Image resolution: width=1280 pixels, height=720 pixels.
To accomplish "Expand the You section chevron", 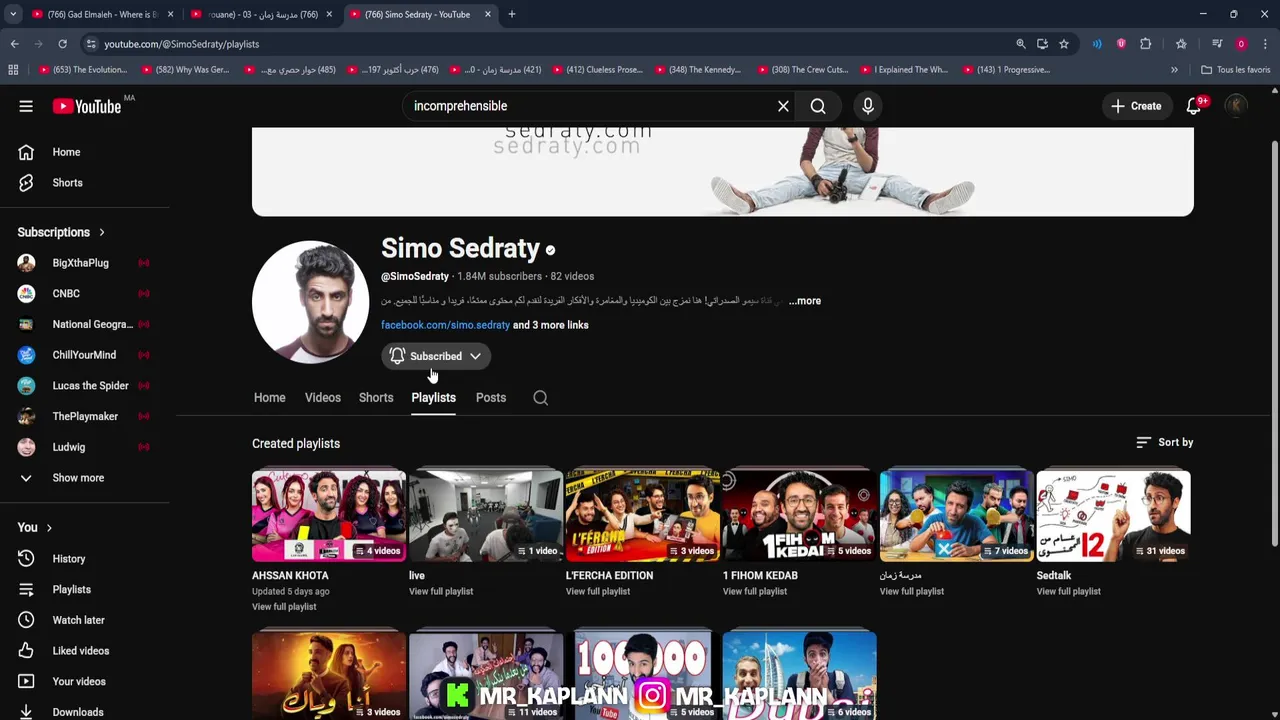I will [48, 528].
